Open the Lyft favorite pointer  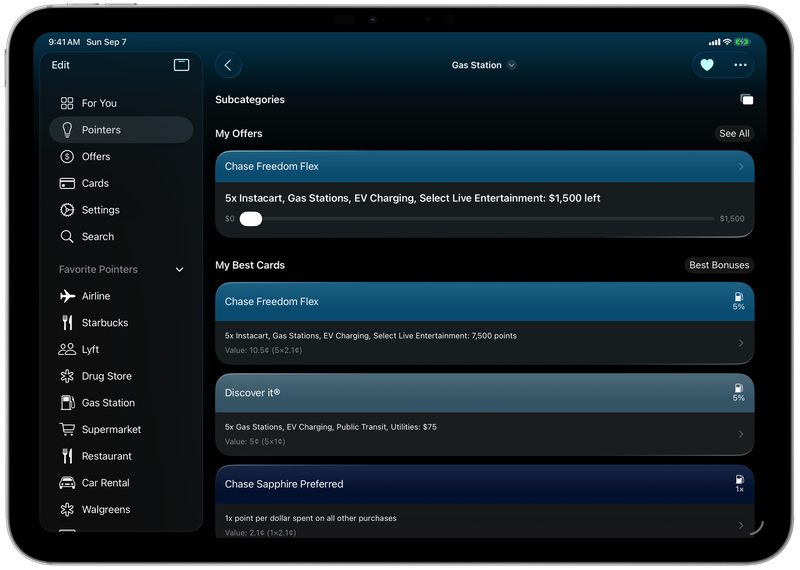point(121,349)
